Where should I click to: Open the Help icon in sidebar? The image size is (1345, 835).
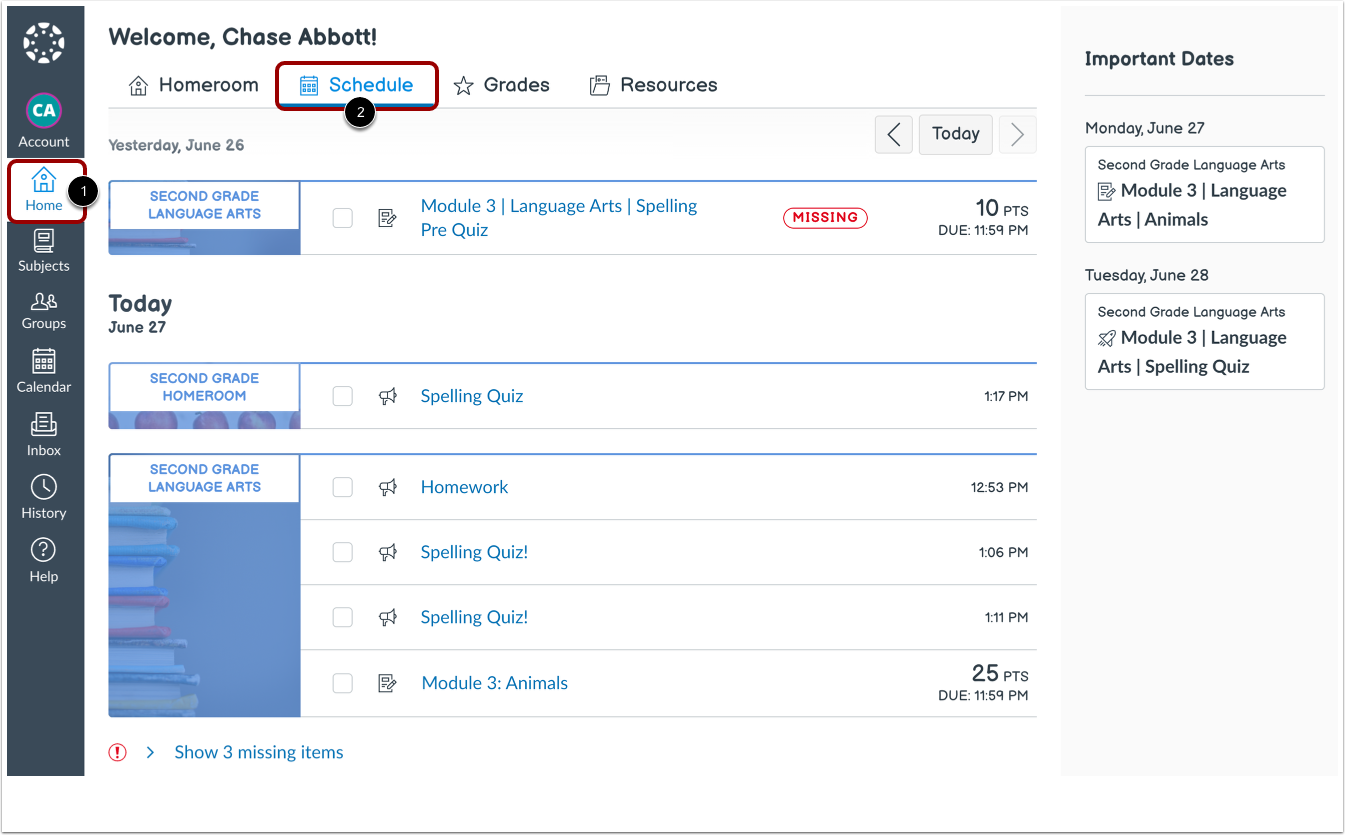coord(44,560)
